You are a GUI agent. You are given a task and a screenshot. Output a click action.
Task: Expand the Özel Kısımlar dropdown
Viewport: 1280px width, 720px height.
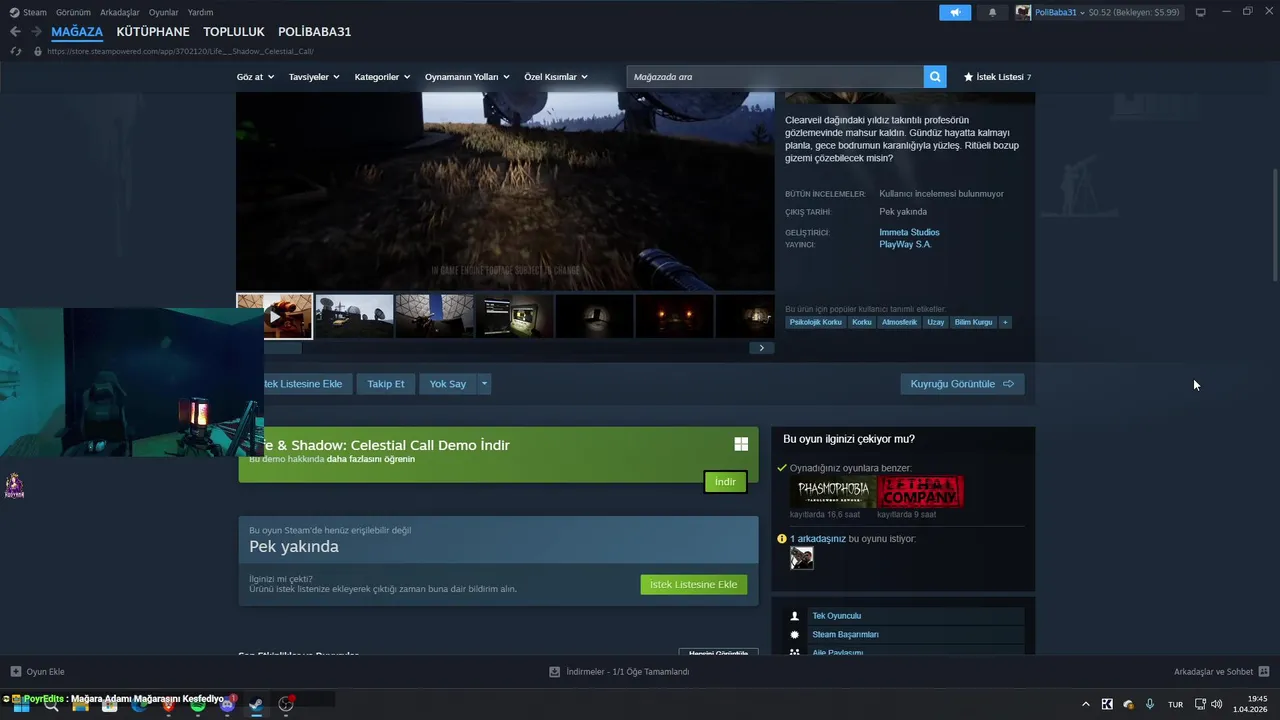tap(556, 77)
